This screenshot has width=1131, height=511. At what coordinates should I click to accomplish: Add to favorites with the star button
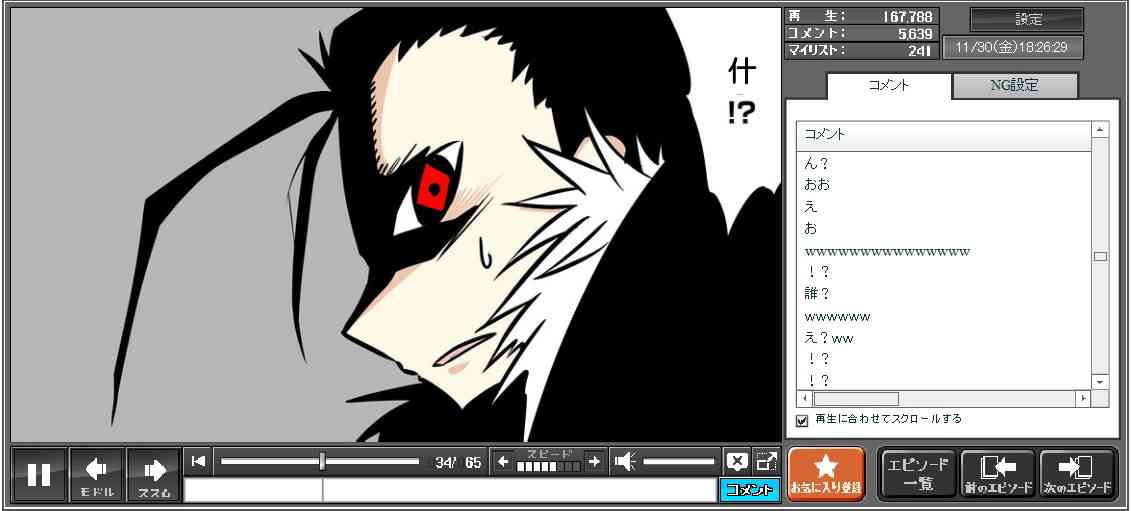826,474
